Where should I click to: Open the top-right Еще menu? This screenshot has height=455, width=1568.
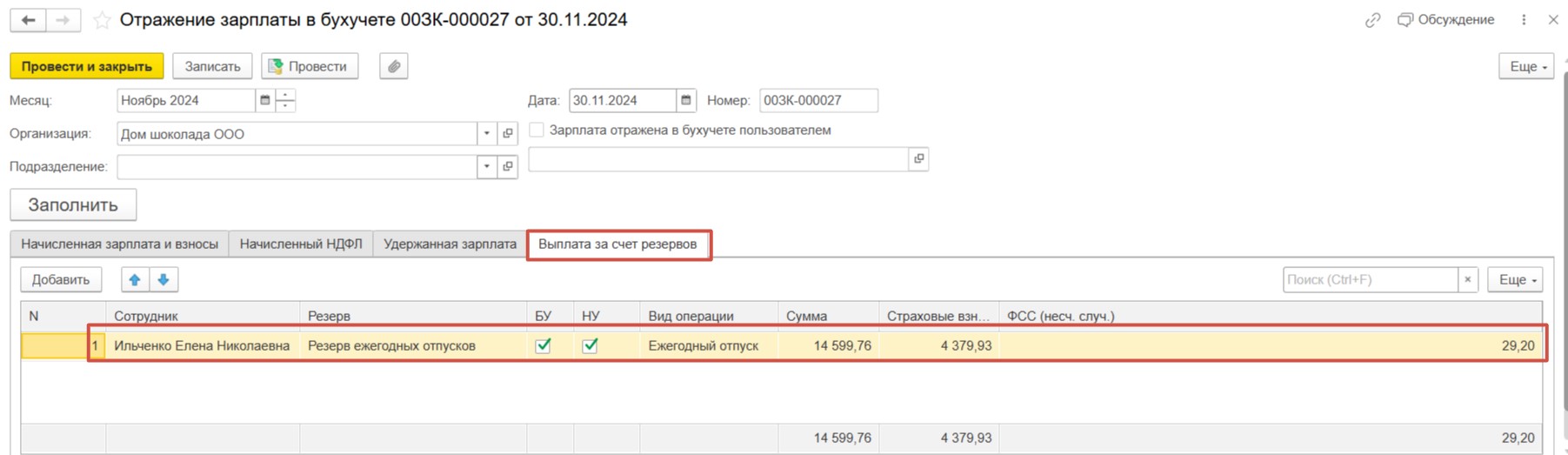[1526, 66]
